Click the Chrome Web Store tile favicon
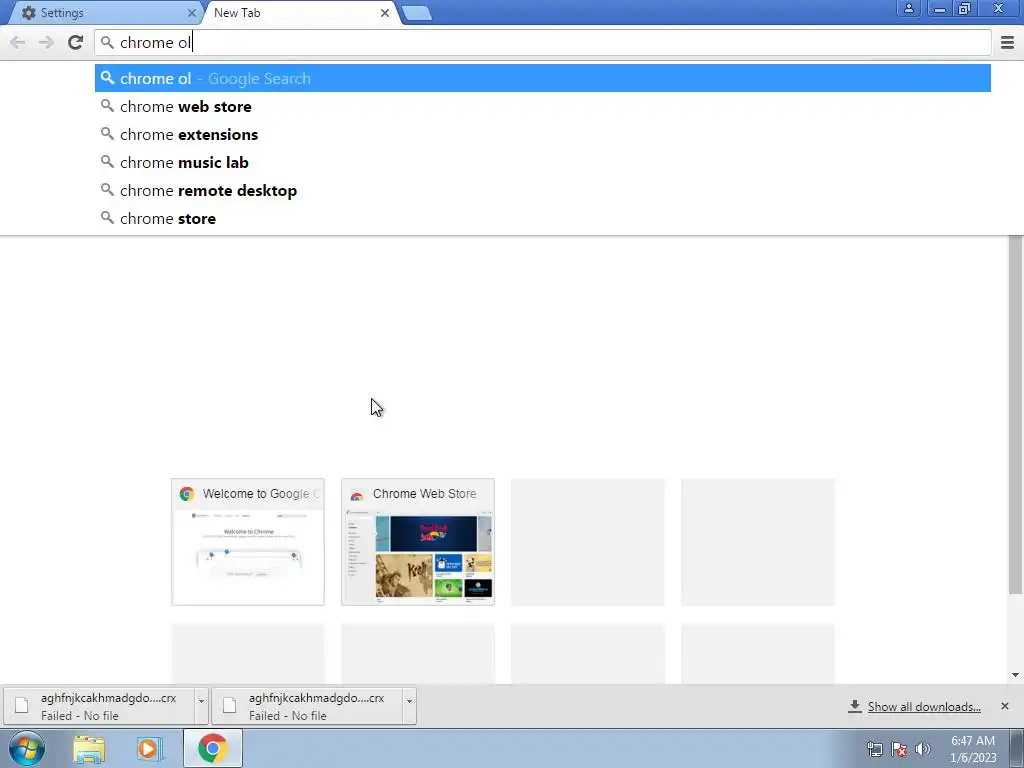The width and height of the screenshot is (1024, 768). click(357, 494)
